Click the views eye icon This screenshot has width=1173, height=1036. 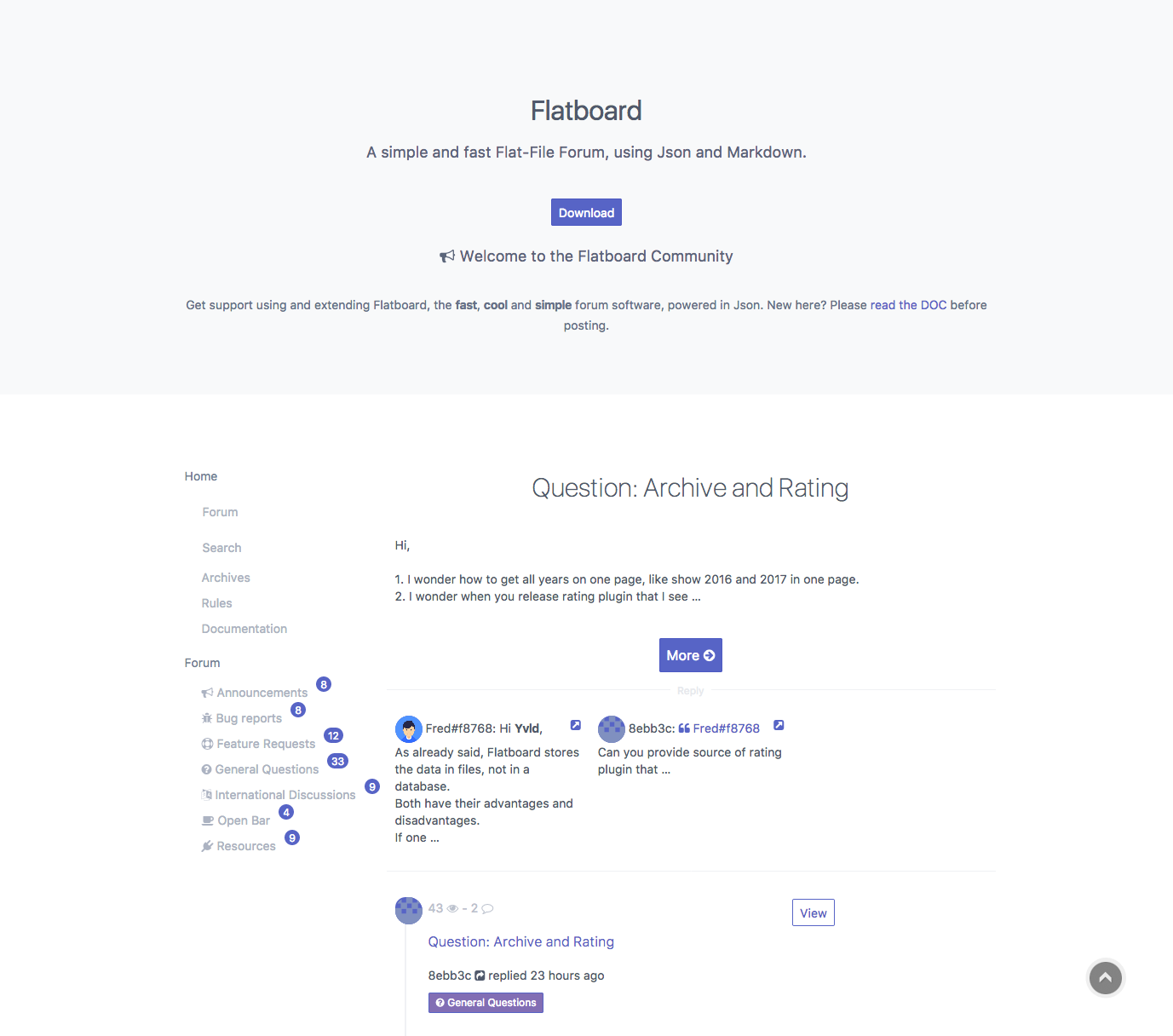453,909
